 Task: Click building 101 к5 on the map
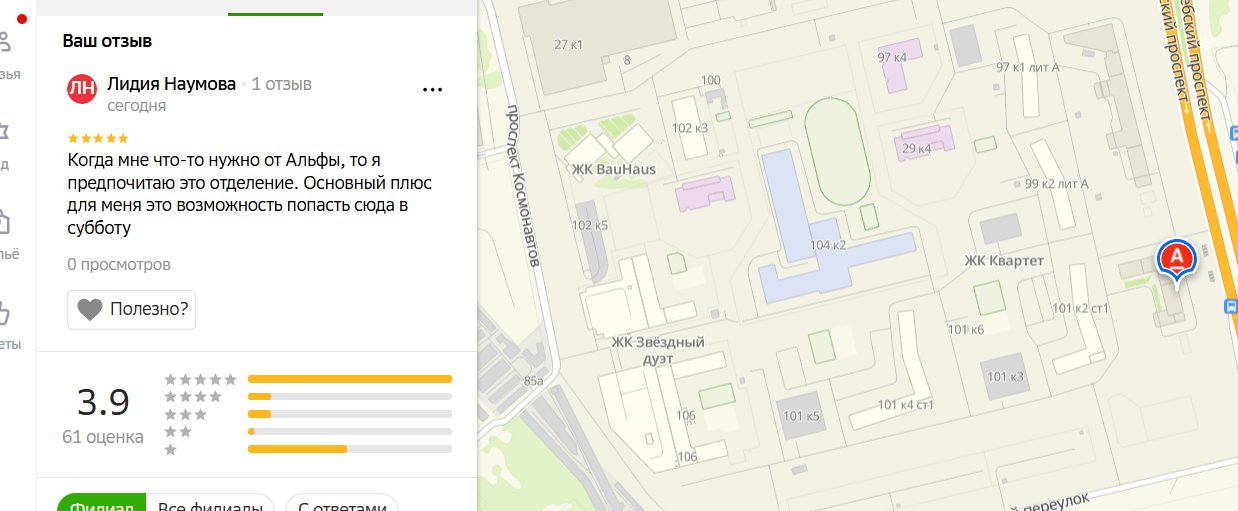pyautogui.click(x=801, y=416)
